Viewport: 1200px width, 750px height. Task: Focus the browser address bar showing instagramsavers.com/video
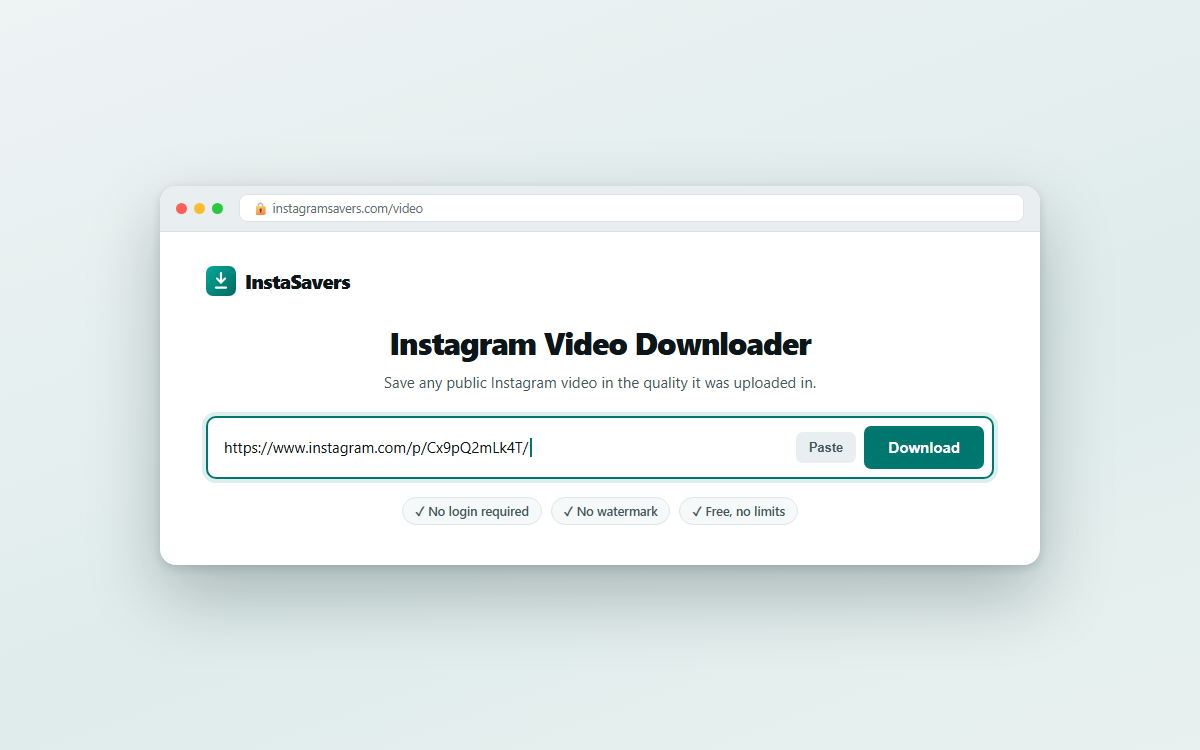click(x=631, y=208)
